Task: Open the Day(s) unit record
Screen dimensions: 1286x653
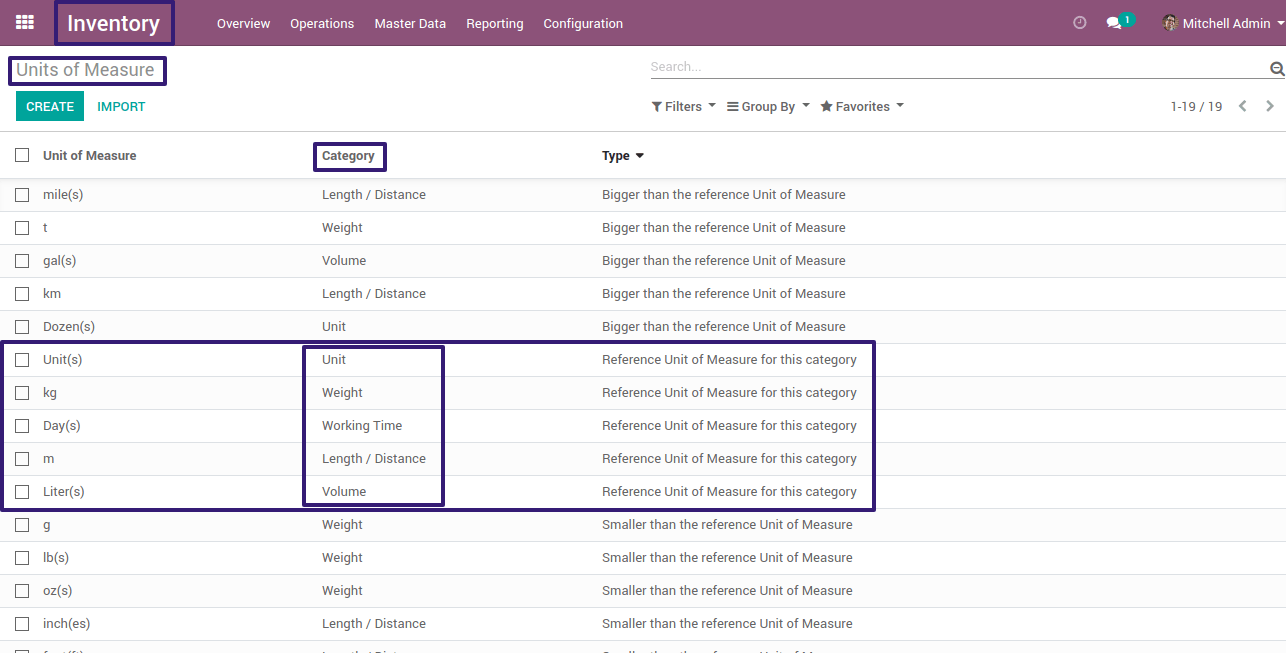Action: point(62,426)
